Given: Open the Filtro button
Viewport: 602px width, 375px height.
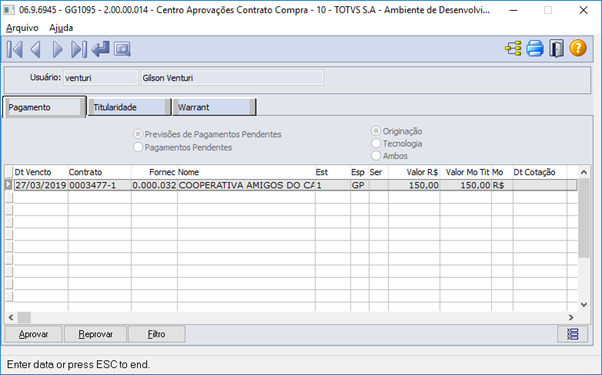Looking at the screenshot, I should point(157,334).
